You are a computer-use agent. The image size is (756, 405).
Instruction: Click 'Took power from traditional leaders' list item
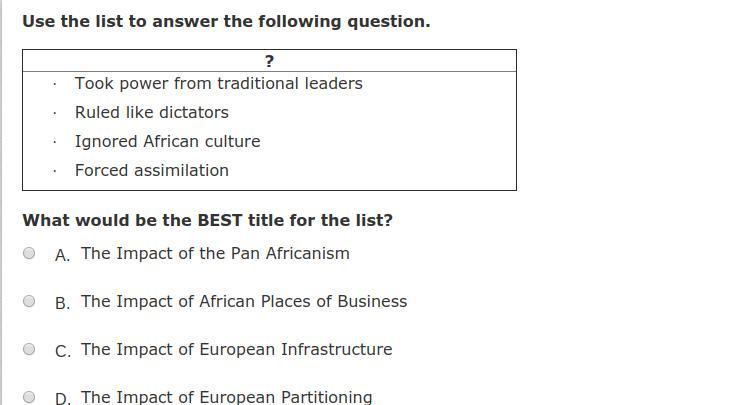(218, 83)
